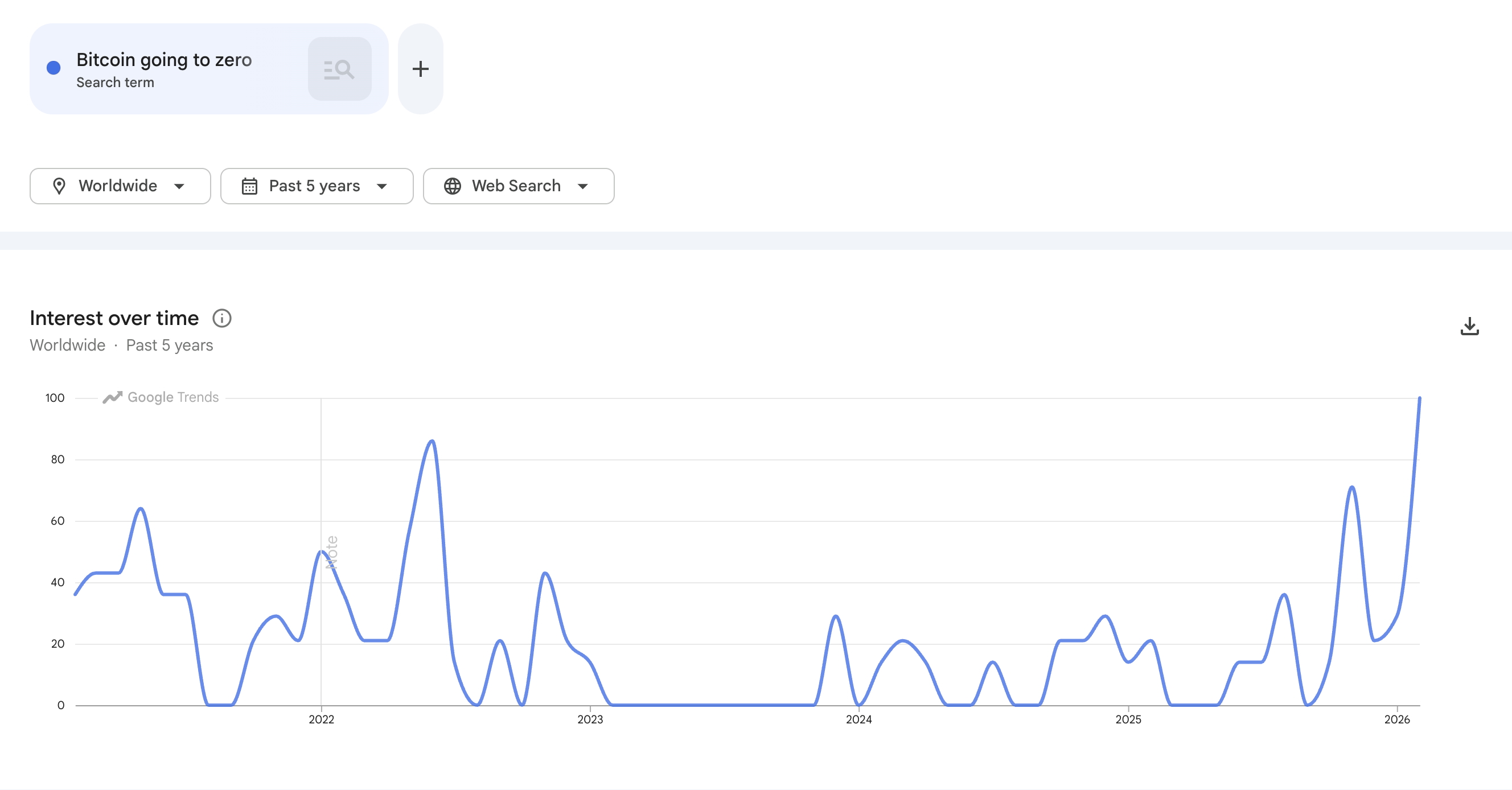Open the Worldwide region dropdown
The height and width of the screenshot is (790, 1512).
120,186
